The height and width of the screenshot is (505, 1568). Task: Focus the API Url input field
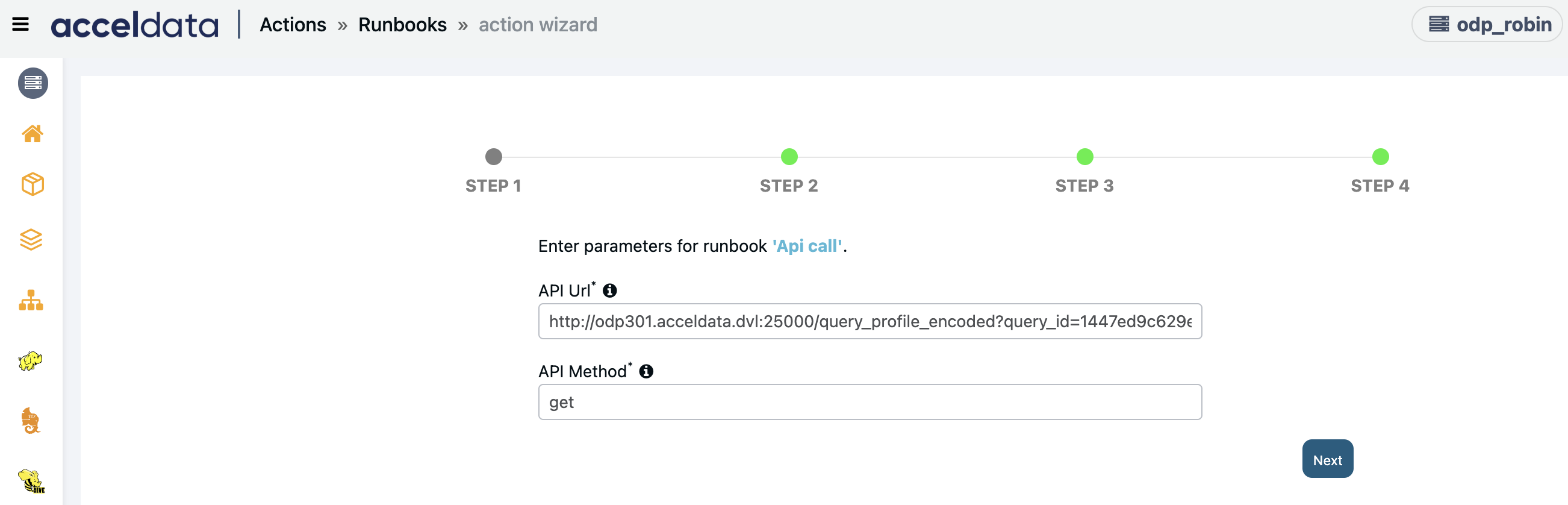click(x=870, y=322)
